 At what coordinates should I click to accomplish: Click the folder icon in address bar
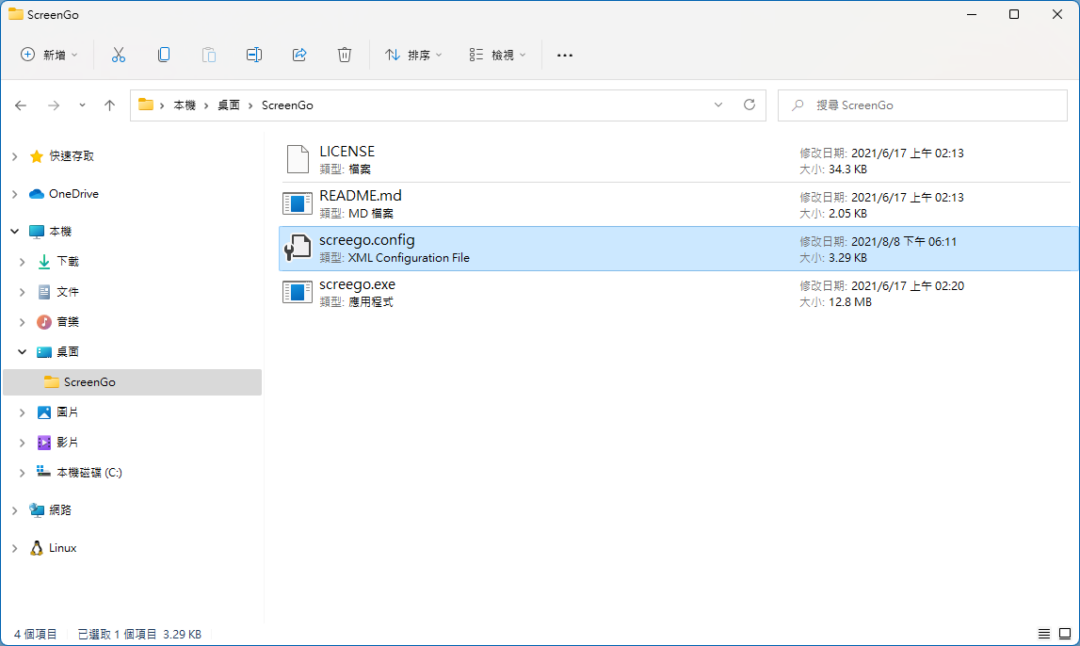pos(145,105)
